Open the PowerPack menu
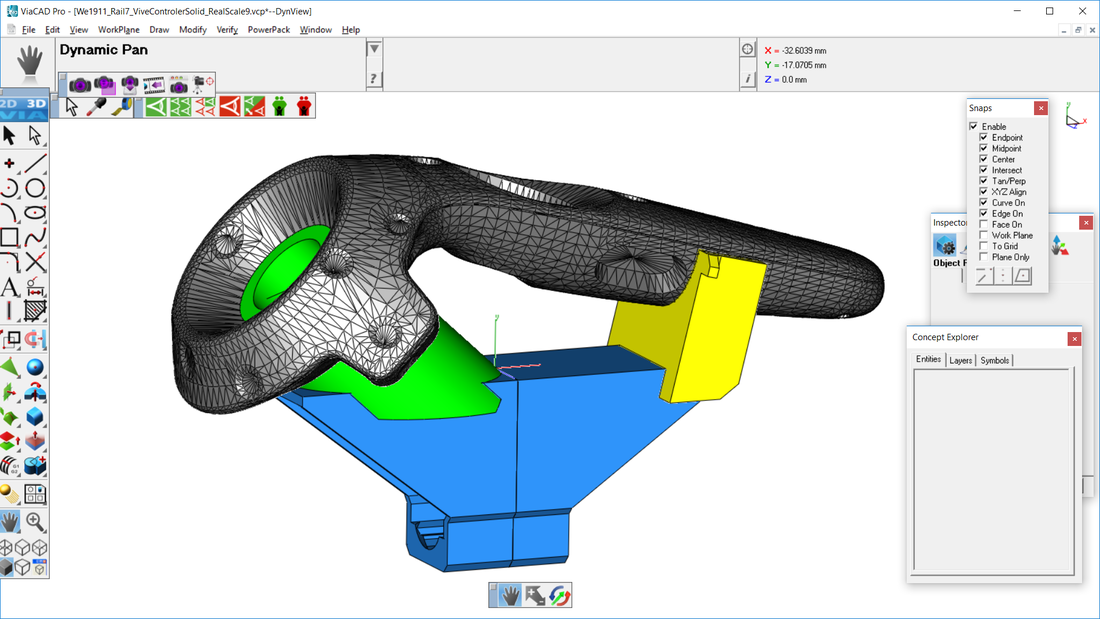 [268, 30]
